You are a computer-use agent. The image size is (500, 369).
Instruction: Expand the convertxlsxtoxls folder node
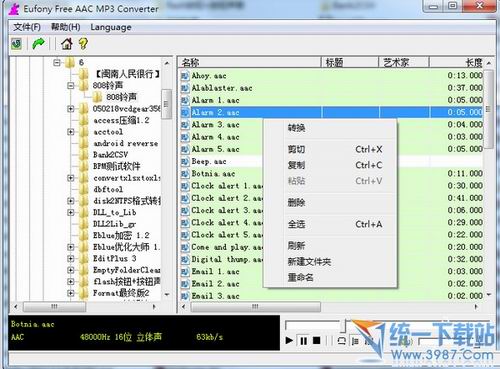coord(71,178)
